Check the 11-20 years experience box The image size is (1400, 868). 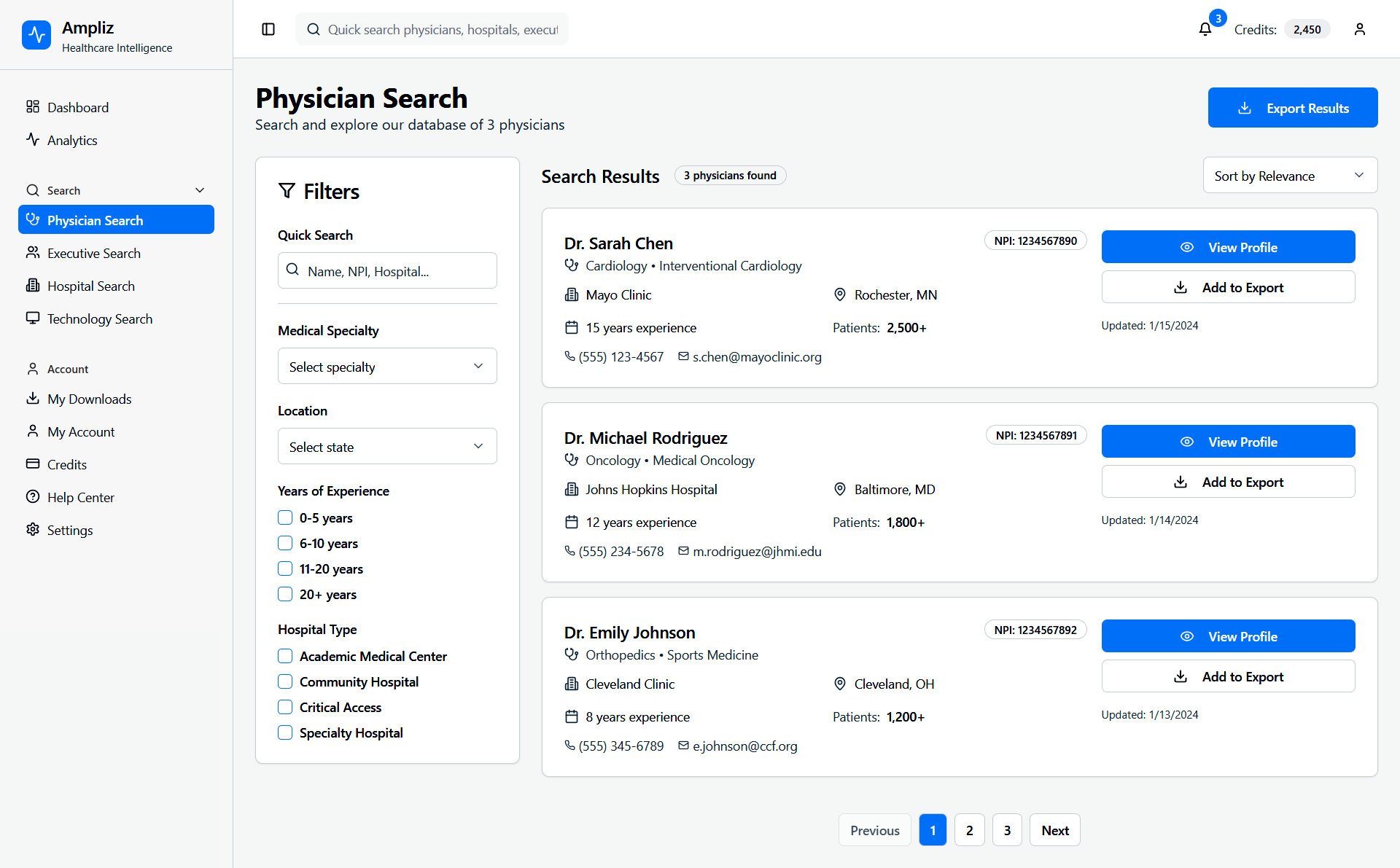point(285,568)
